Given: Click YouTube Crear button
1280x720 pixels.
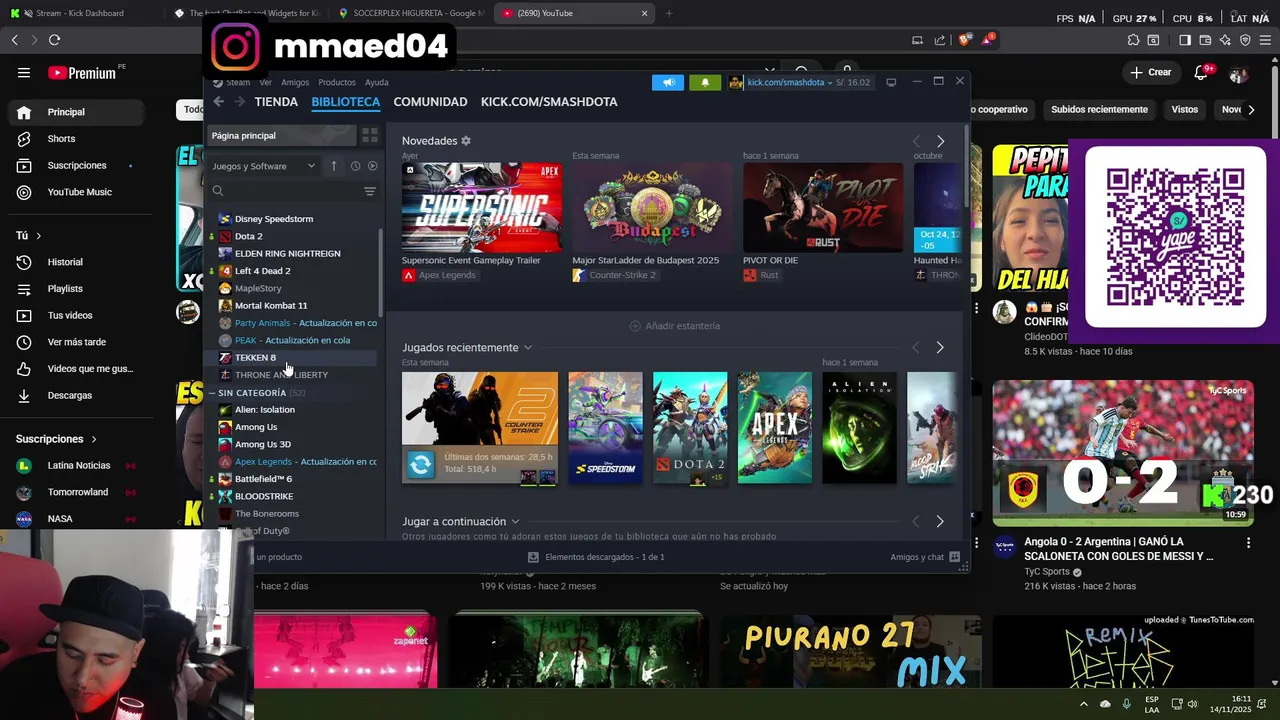Looking at the screenshot, I should (1151, 72).
